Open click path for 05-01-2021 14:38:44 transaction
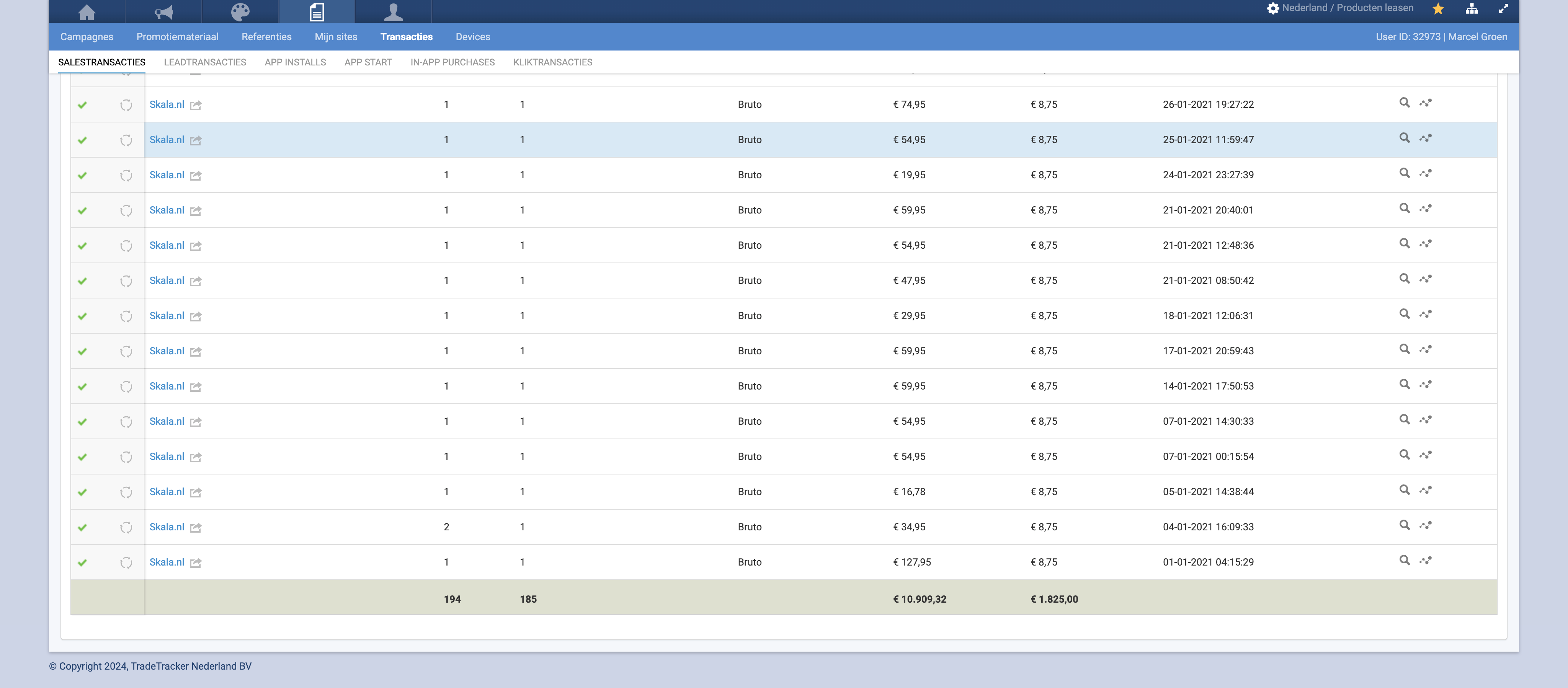This screenshot has width=1568, height=688. [x=1426, y=490]
